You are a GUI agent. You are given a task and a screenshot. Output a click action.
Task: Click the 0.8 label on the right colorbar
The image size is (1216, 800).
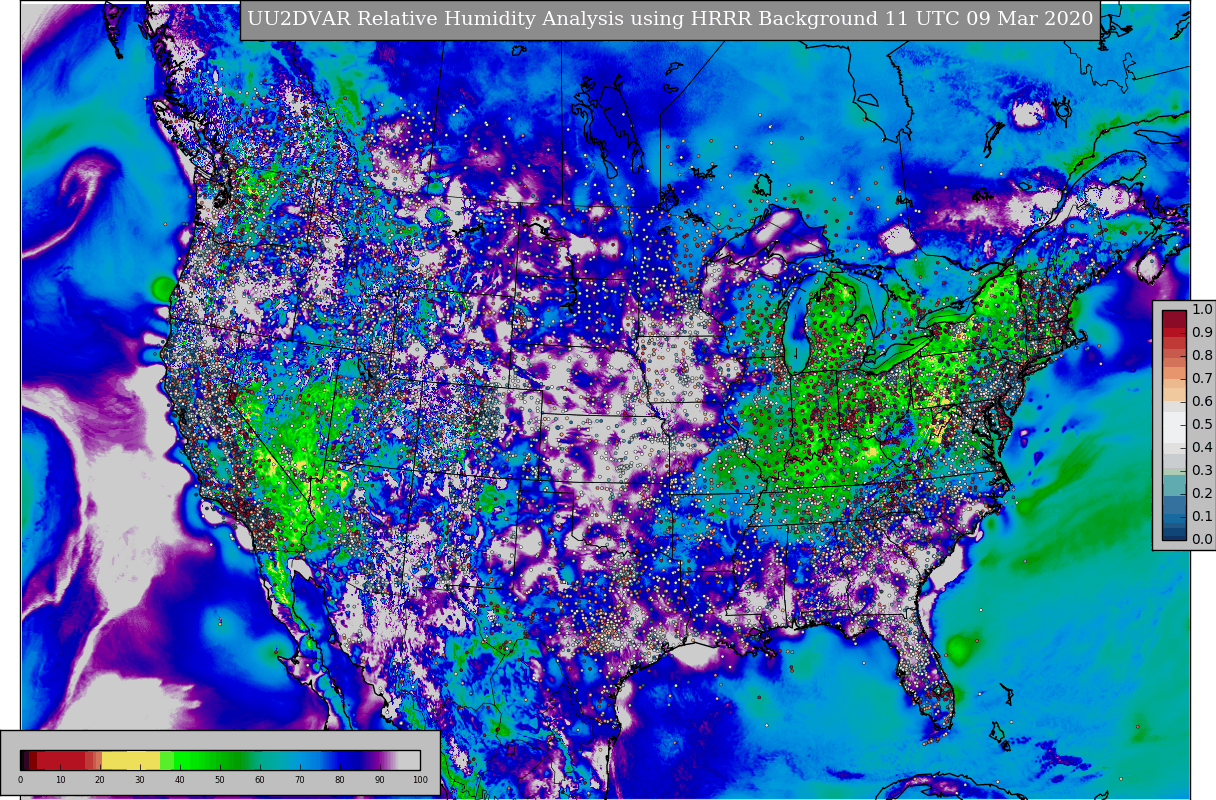coord(1202,356)
